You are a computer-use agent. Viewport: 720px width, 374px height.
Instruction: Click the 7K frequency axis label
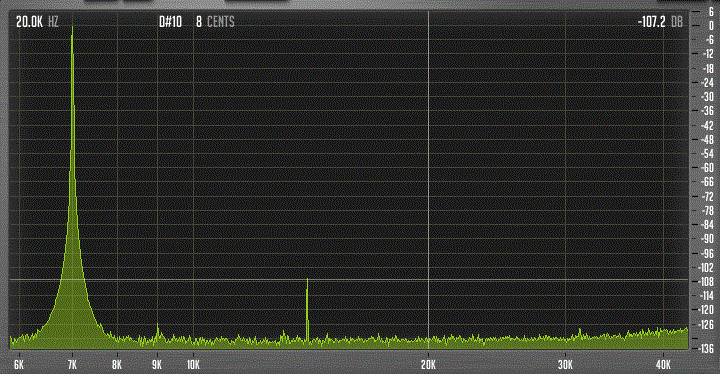(x=72, y=365)
